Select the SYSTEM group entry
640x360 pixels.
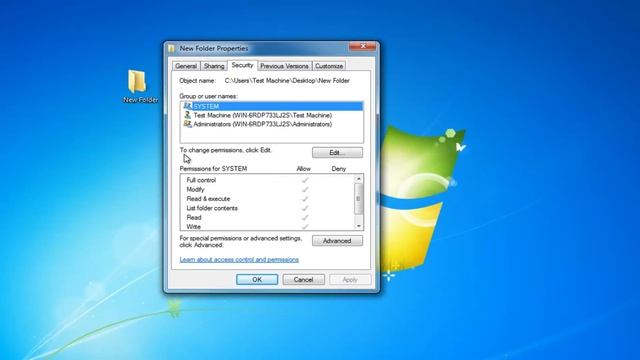(271, 106)
